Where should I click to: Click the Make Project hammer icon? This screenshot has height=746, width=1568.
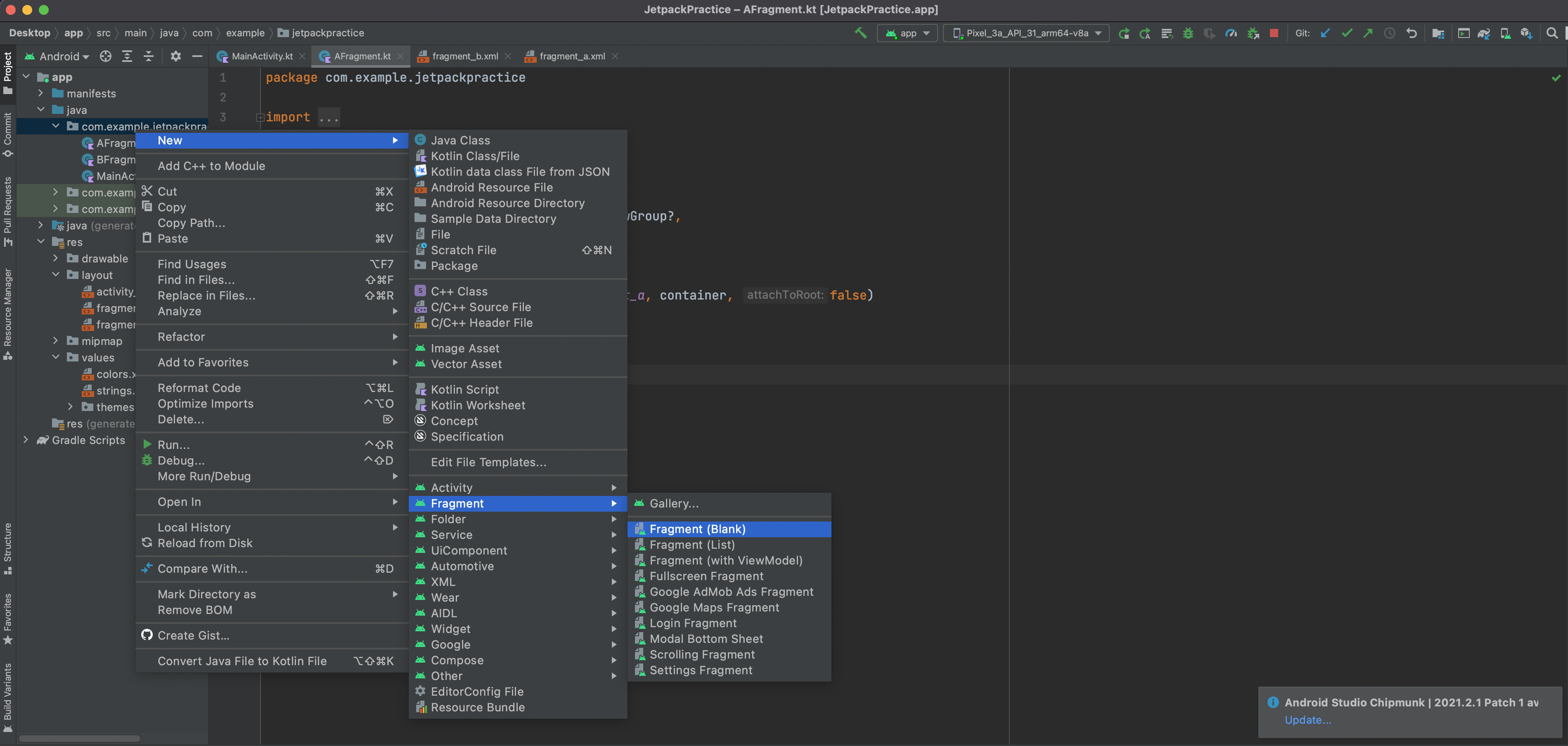pyautogui.click(x=860, y=33)
